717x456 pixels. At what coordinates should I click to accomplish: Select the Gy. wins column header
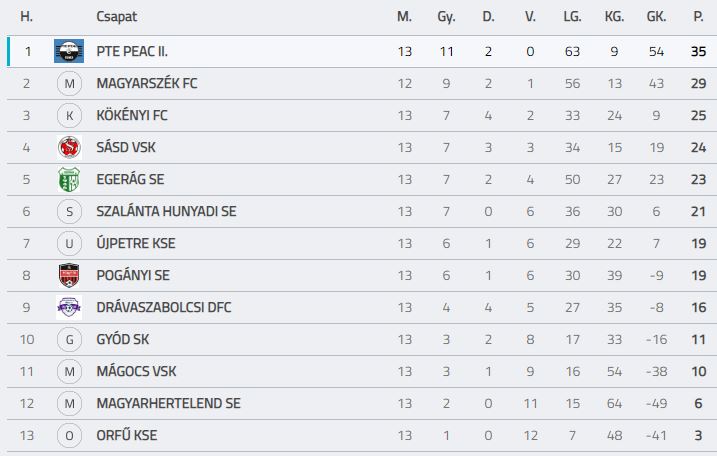446,17
